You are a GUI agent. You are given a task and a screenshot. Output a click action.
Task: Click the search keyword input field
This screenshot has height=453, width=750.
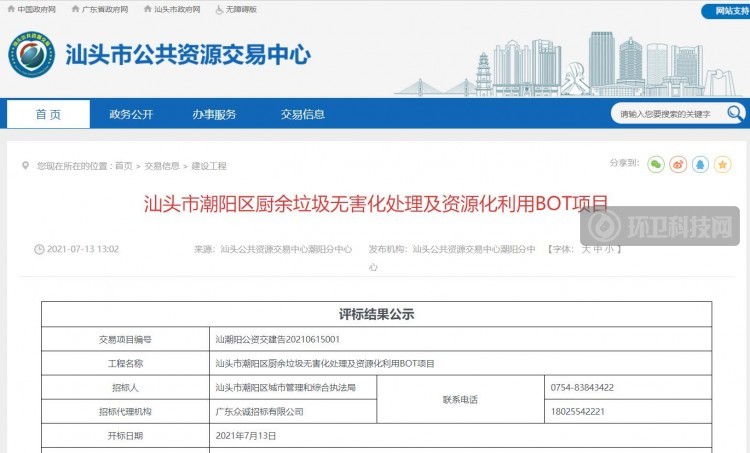pyautogui.click(x=665, y=114)
